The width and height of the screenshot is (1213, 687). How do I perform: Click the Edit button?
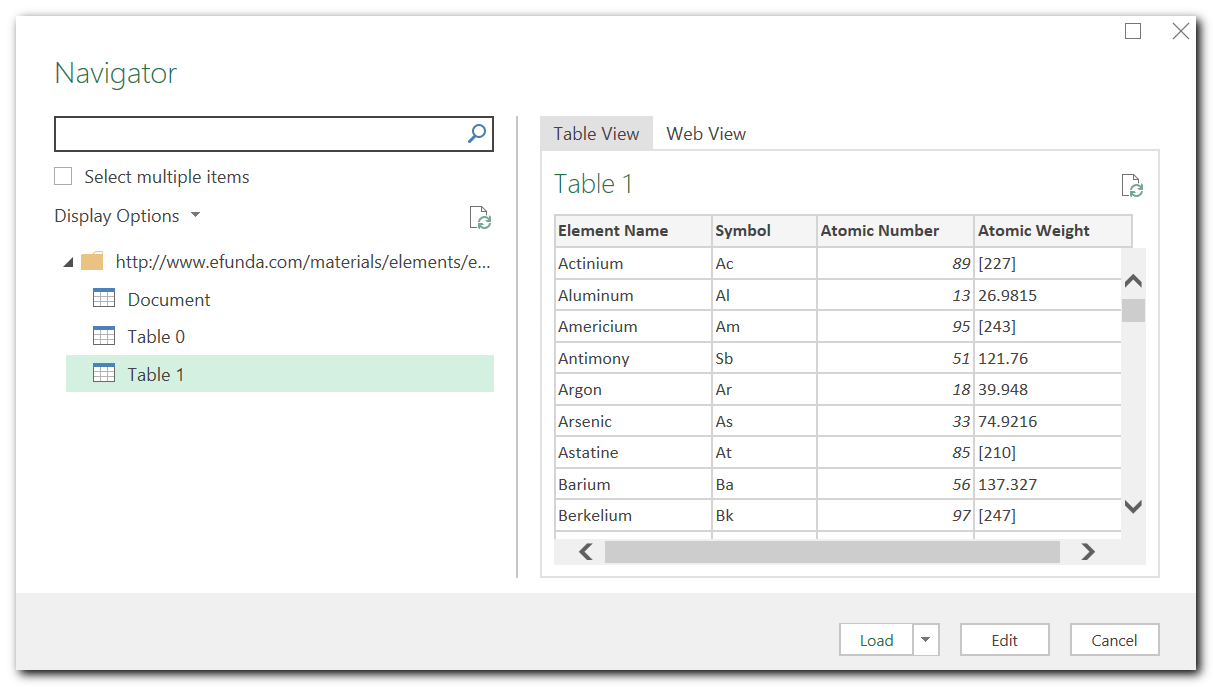pyautogui.click(x=1004, y=639)
